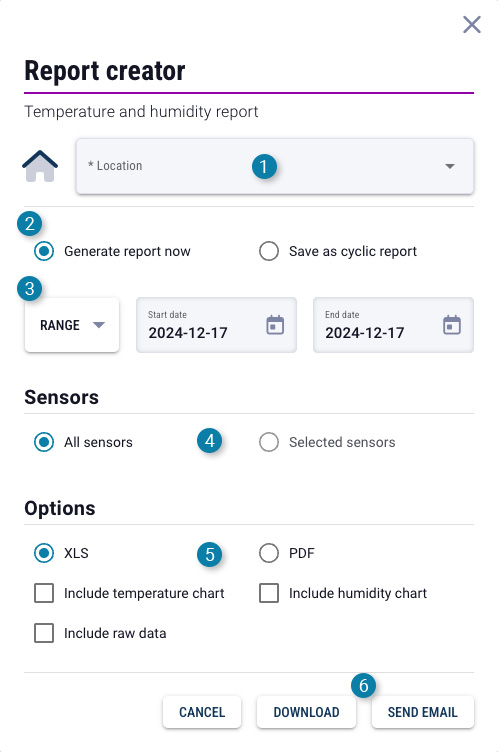Image resolution: width=498 pixels, height=752 pixels.
Task: Click the numbered marker 4 badge
Action: pos(210,441)
